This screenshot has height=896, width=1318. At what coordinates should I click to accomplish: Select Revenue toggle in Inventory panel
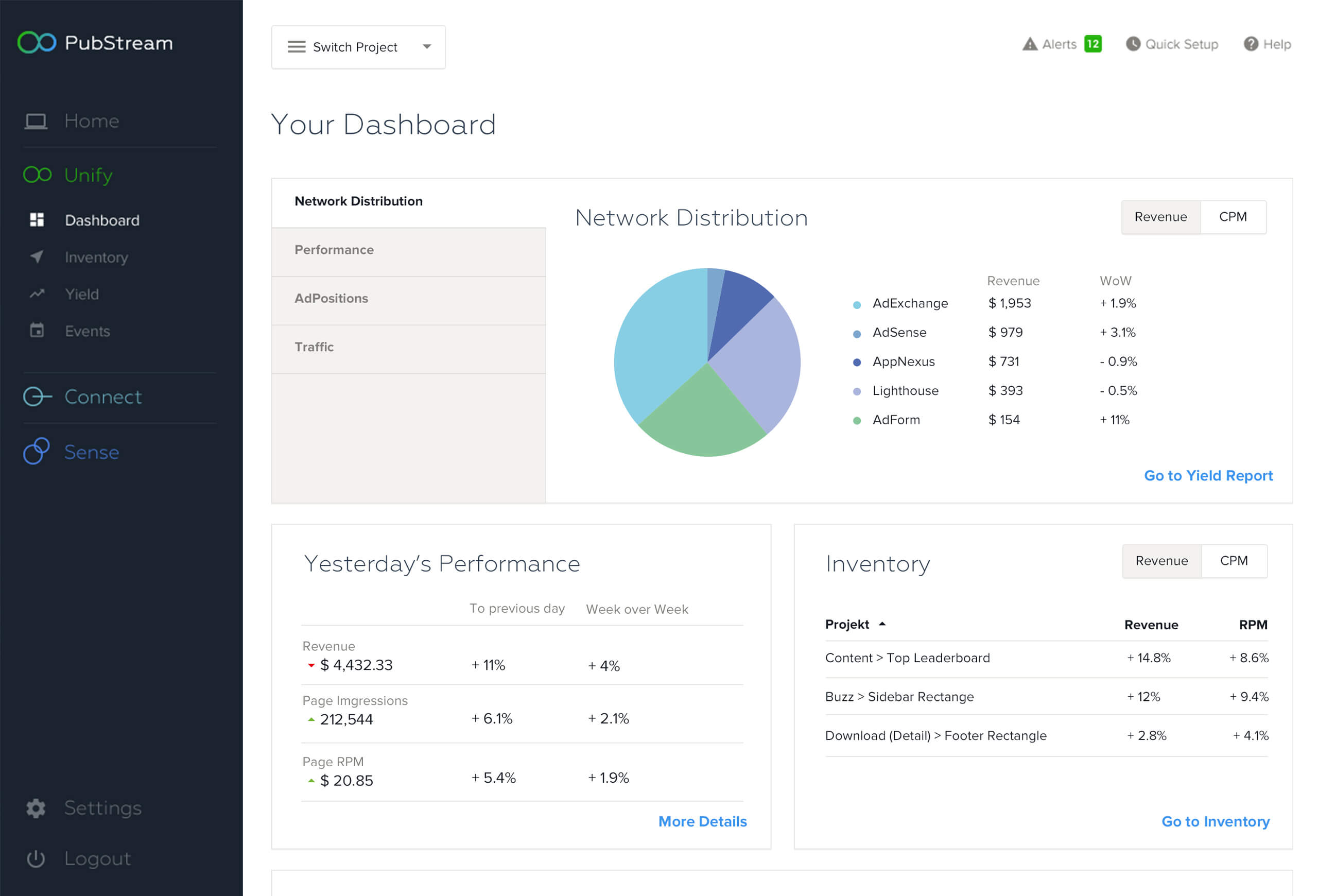(x=1161, y=561)
